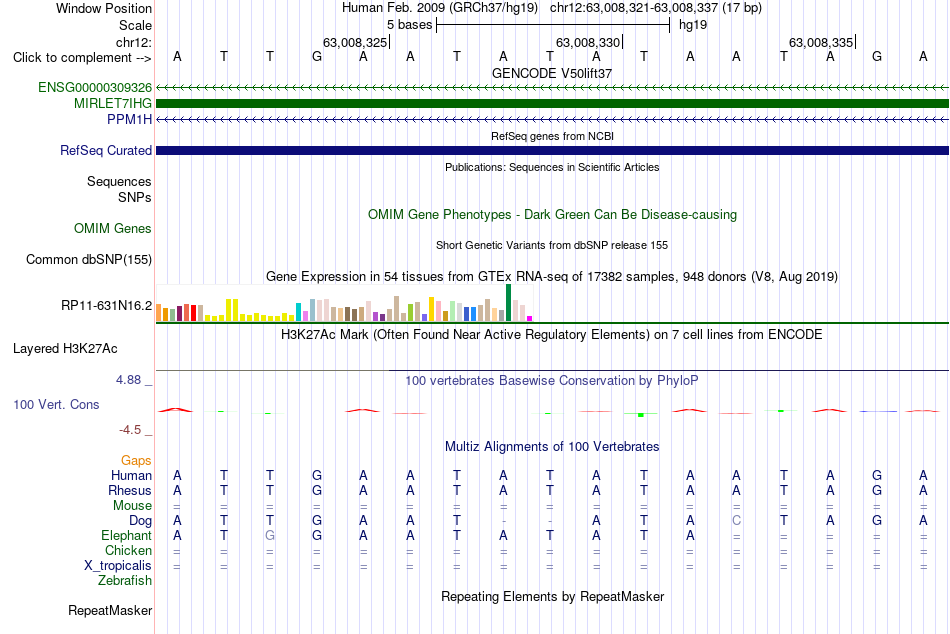This screenshot has height=634, width=950.
Task: Click the Common dbSNP(155) label
Action: [x=88, y=259]
